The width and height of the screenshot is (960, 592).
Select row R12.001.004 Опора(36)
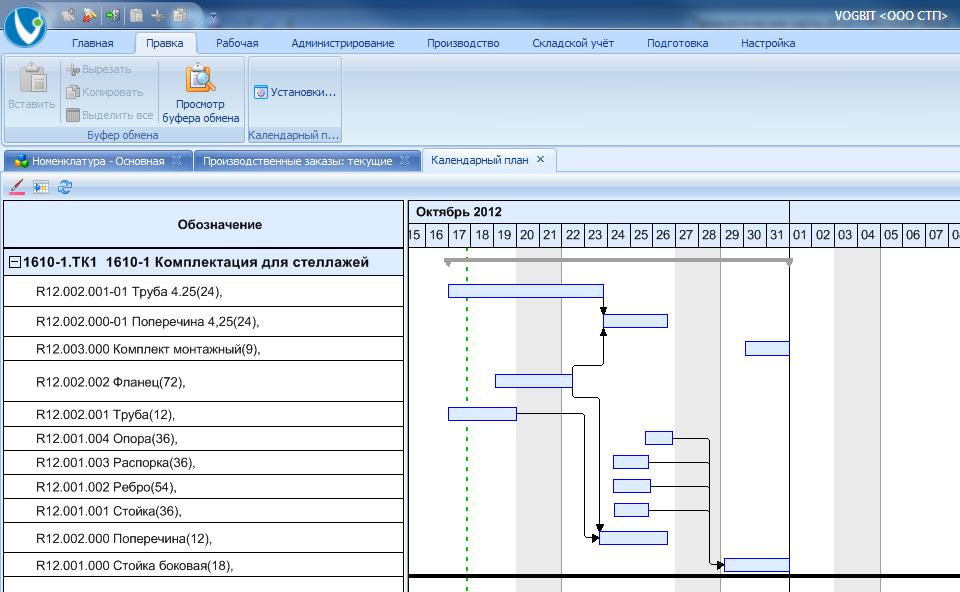pyautogui.click(x=203, y=438)
